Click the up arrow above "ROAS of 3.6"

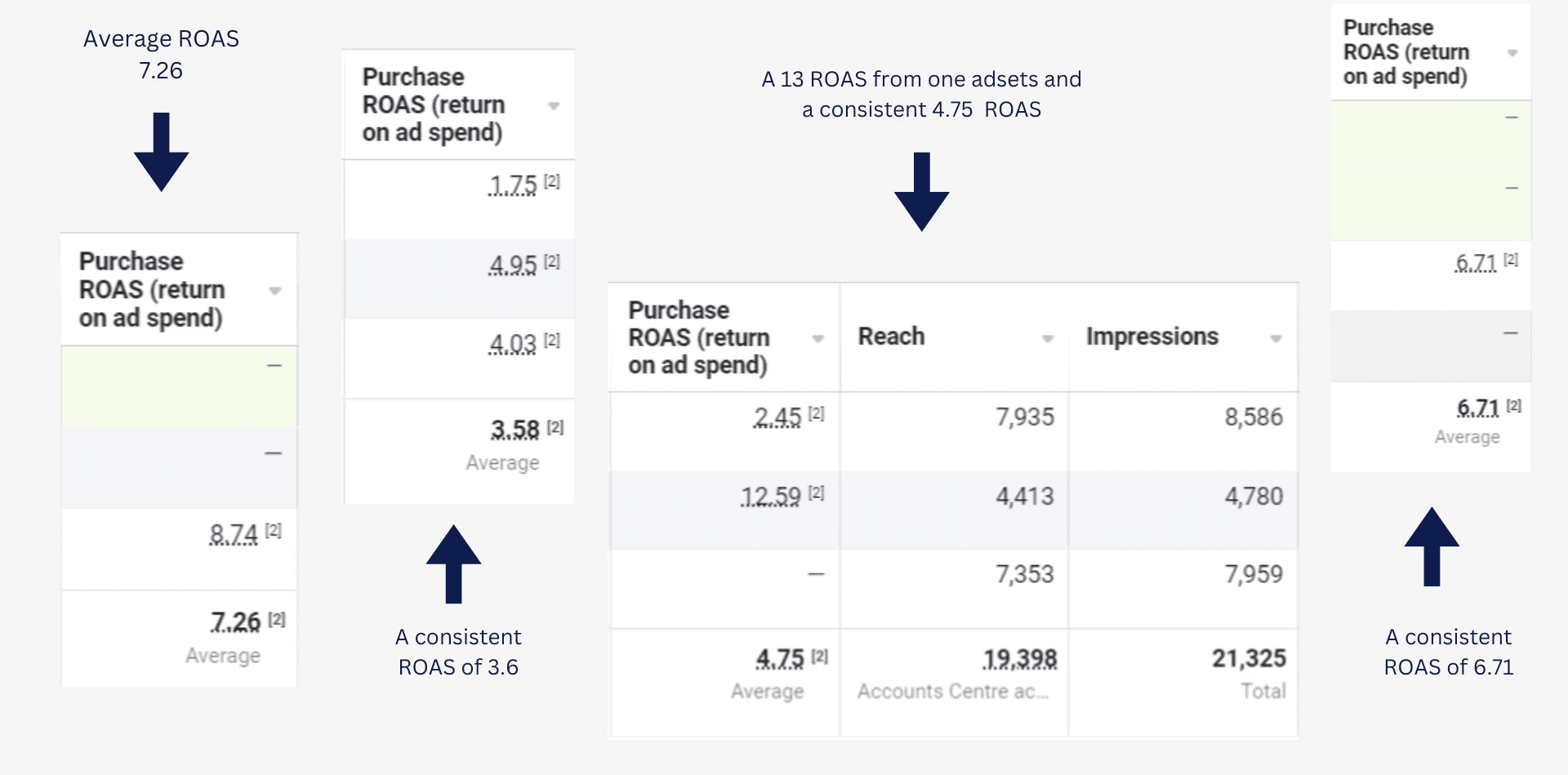pos(453,564)
